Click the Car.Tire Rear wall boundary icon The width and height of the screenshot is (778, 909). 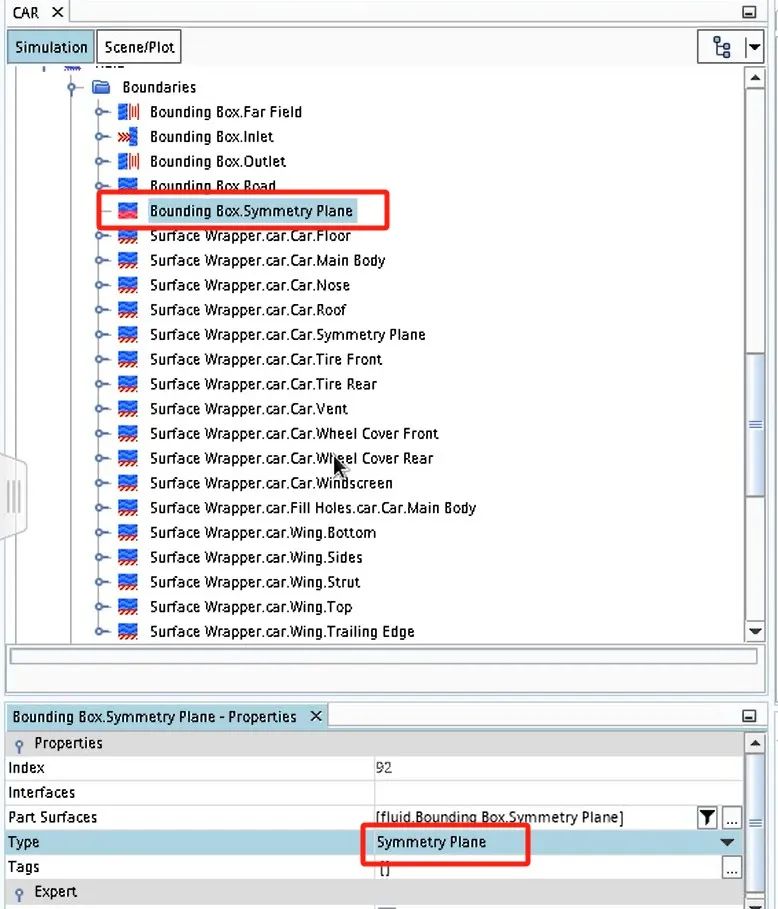[128, 384]
